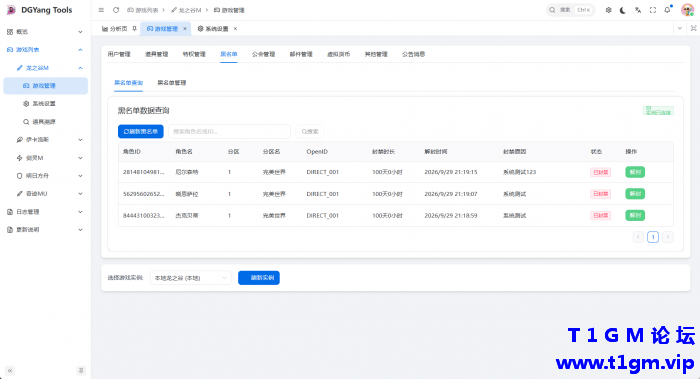700x379 pixels.
Task: Open notifications bell icon
Action: 668,10
